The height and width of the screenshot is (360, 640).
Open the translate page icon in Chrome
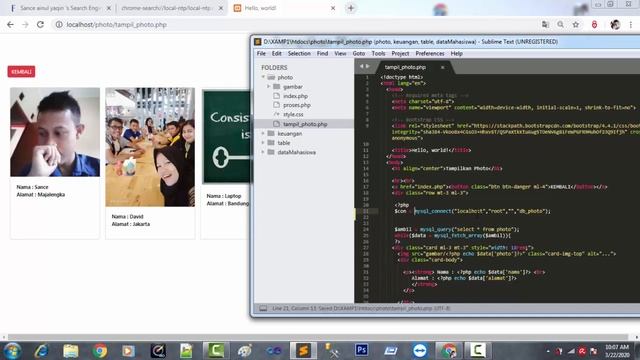tap(545, 24)
